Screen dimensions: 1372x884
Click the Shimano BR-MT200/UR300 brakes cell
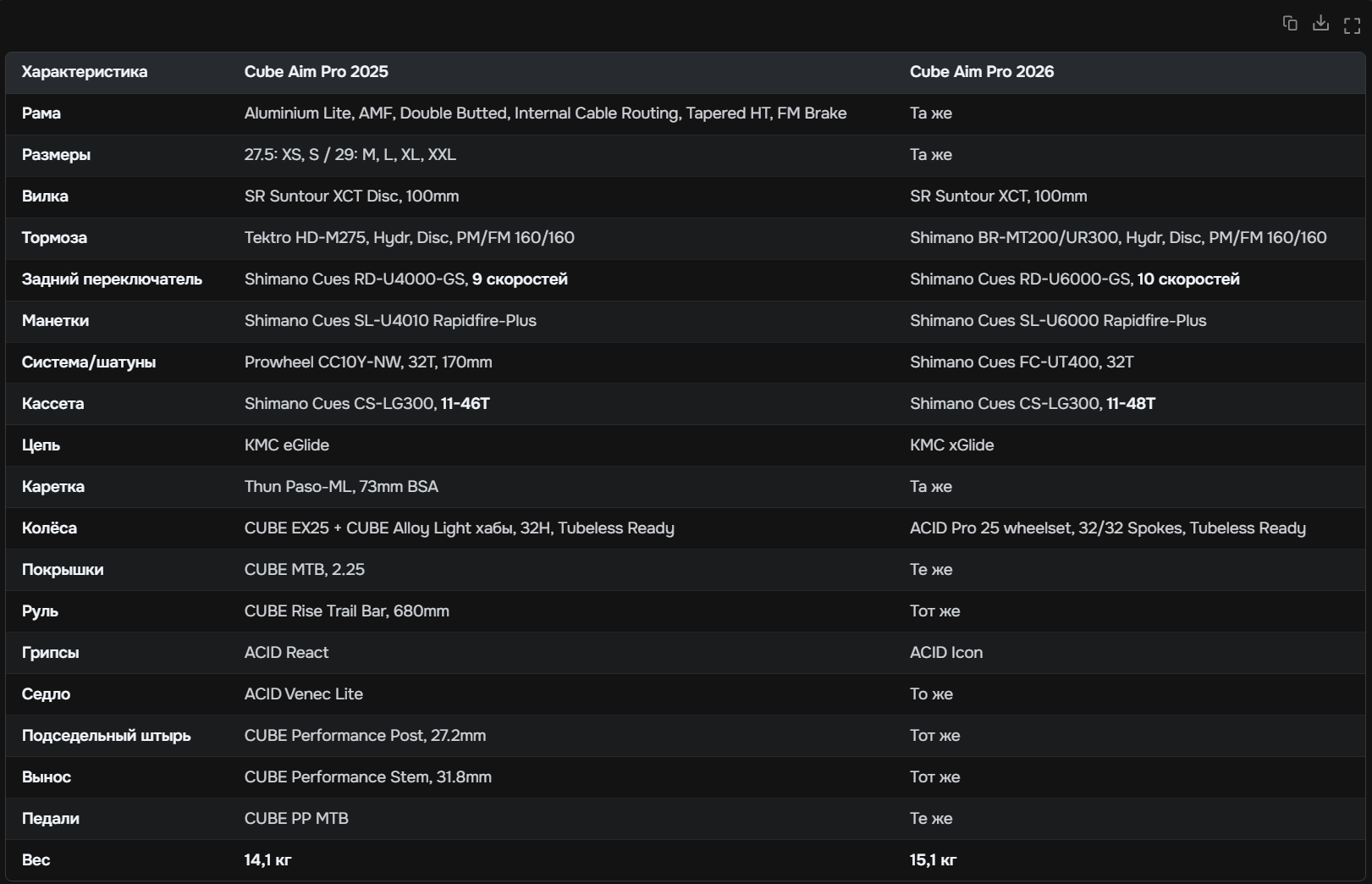click(1118, 238)
